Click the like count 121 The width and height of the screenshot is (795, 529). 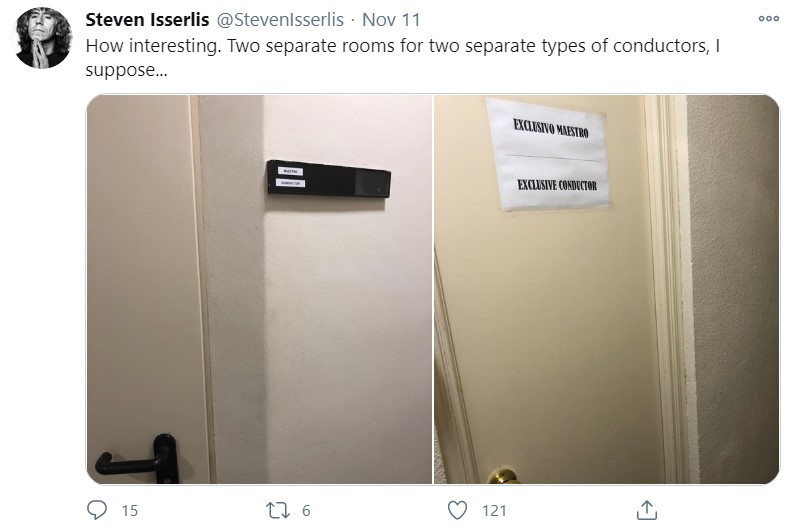pyautogui.click(x=494, y=511)
